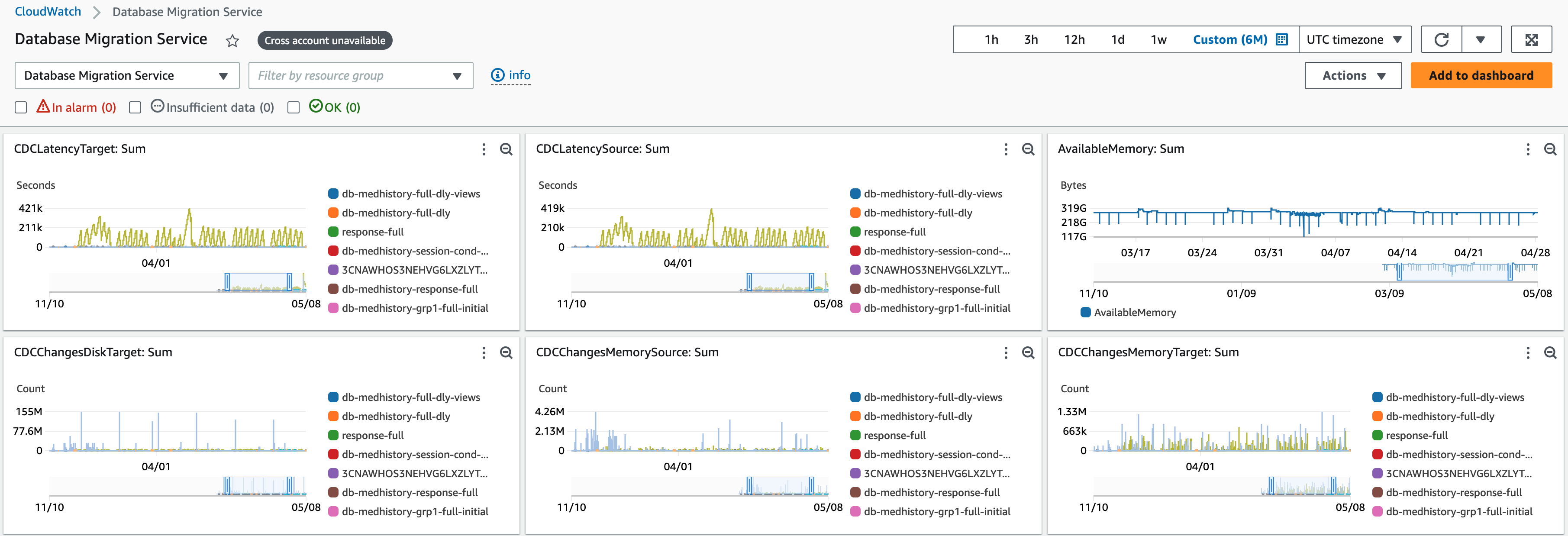The image size is (1568, 536).
Task: Zoom the CDCLatencyTarget graph magnifier
Action: [x=506, y=149]
